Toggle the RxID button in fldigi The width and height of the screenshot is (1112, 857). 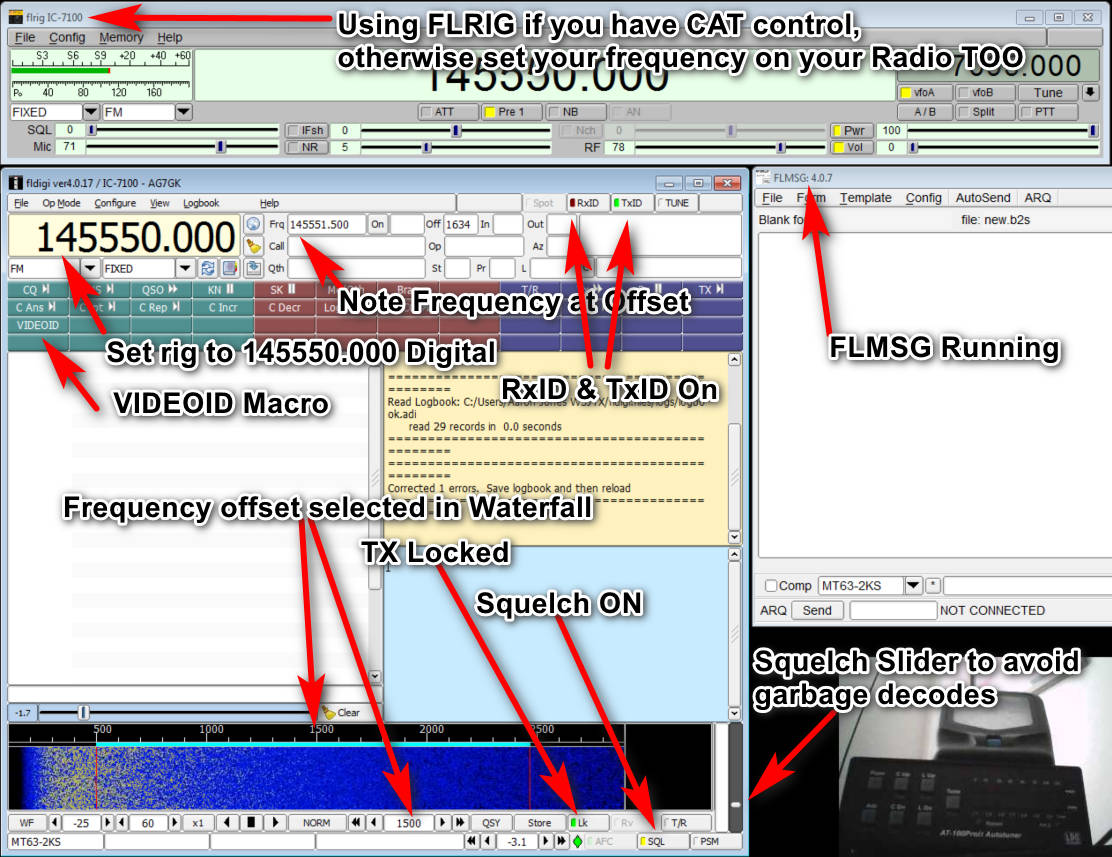click(586, 203)
